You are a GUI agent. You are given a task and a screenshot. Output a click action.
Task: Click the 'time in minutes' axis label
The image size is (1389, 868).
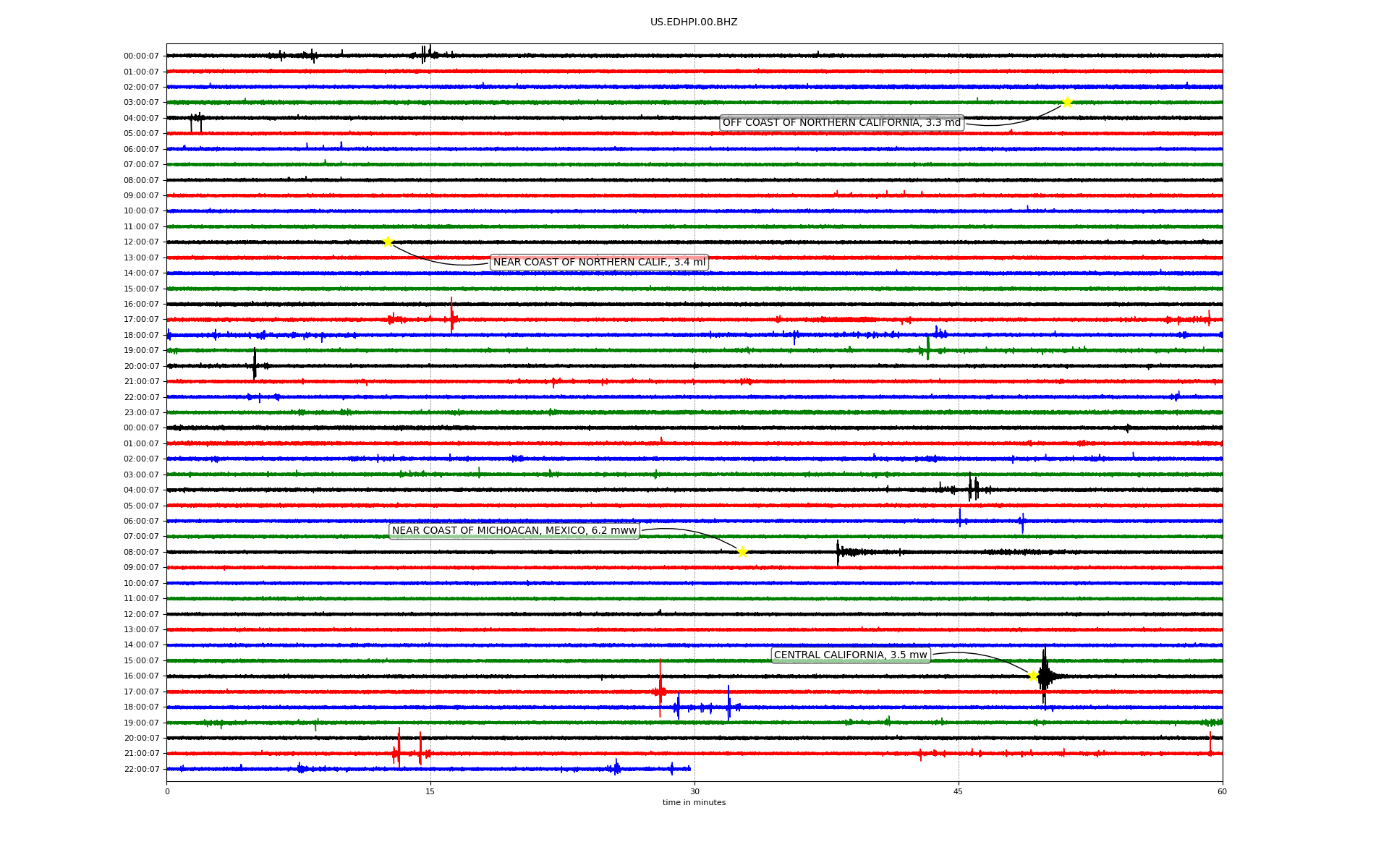(x=694, y=803)
